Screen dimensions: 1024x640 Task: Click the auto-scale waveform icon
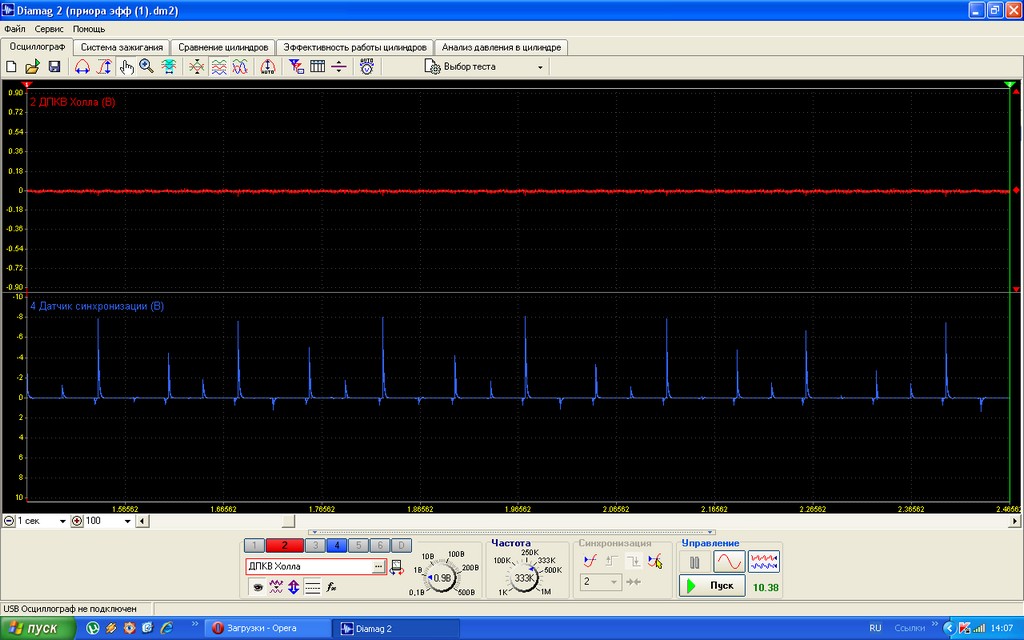click(x=268, y=67)
